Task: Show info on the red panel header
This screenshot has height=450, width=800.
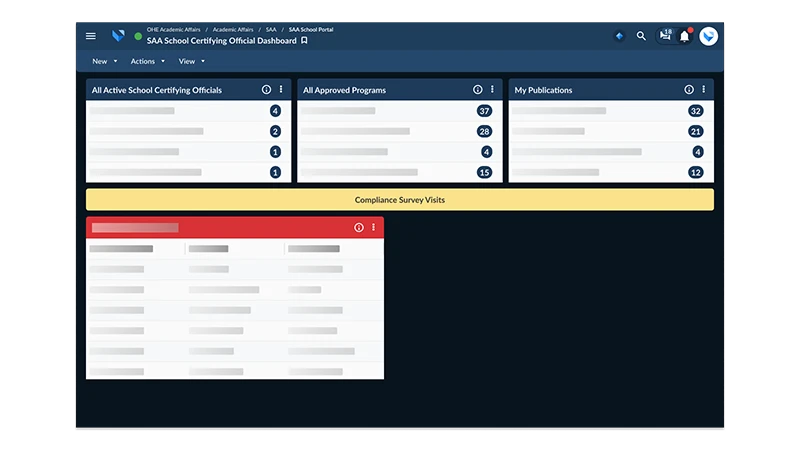Action: pos(359,228)
